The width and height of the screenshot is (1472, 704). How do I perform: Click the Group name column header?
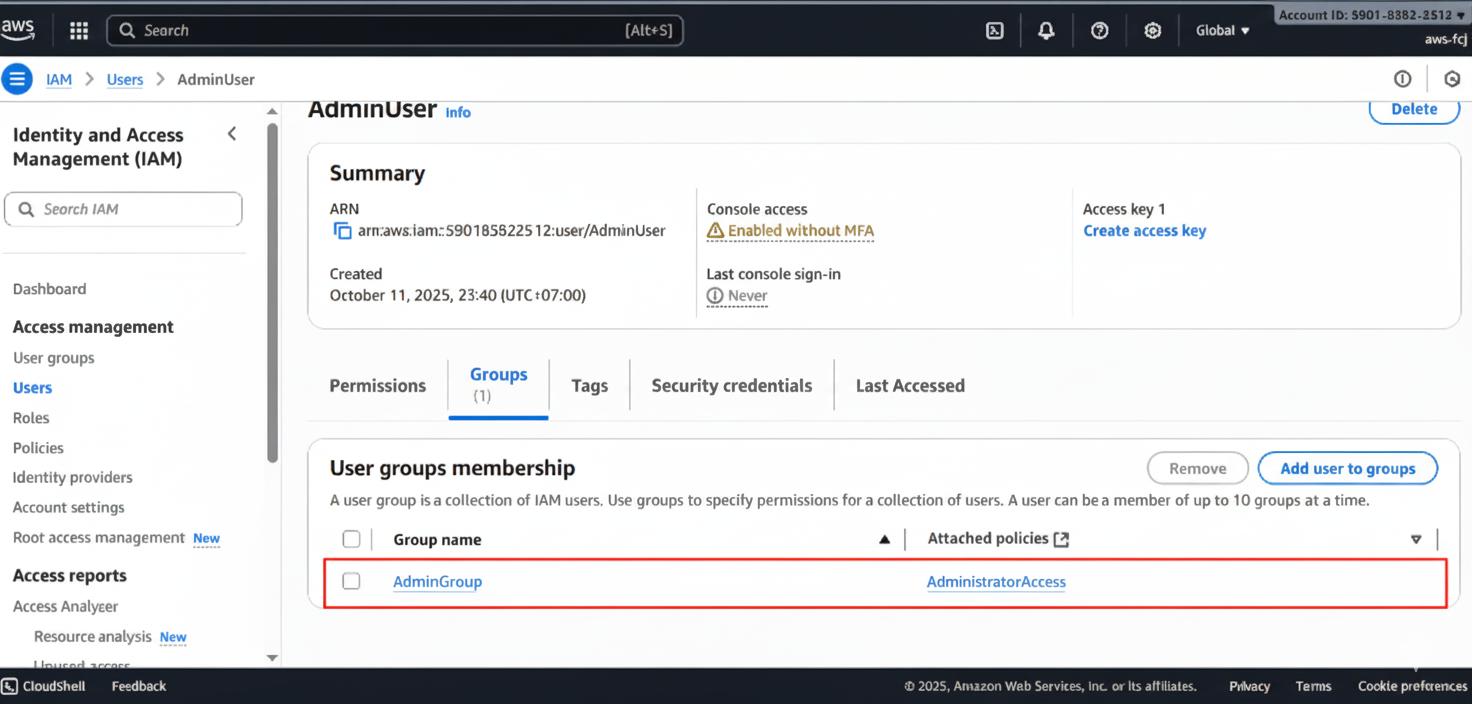(437, 540)
